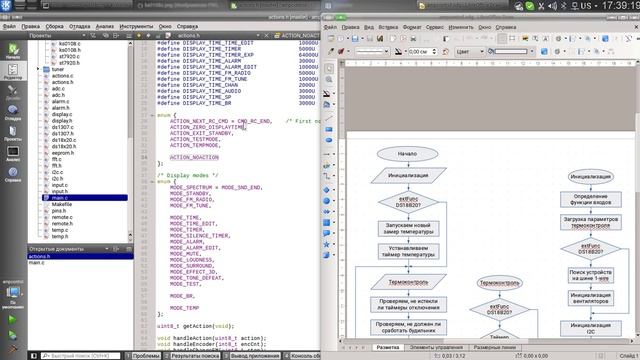Toggle the Qt Creator sidebar visibility button
This screenshot has height=360, width=640.
pyautogui.click(x=34, y=356)
